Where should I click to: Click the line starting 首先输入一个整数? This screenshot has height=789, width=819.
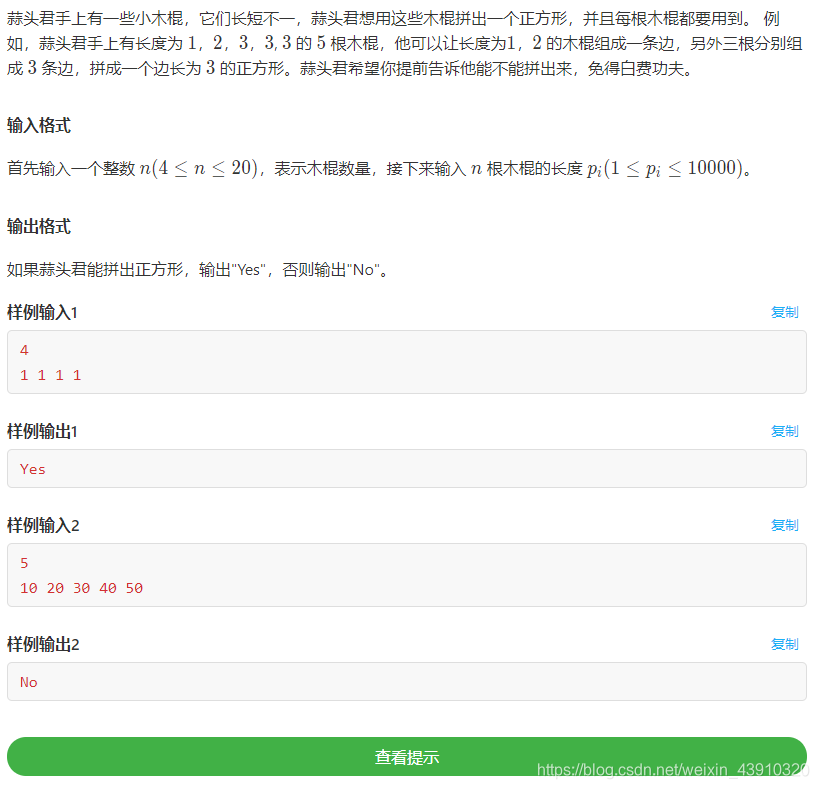380,168
